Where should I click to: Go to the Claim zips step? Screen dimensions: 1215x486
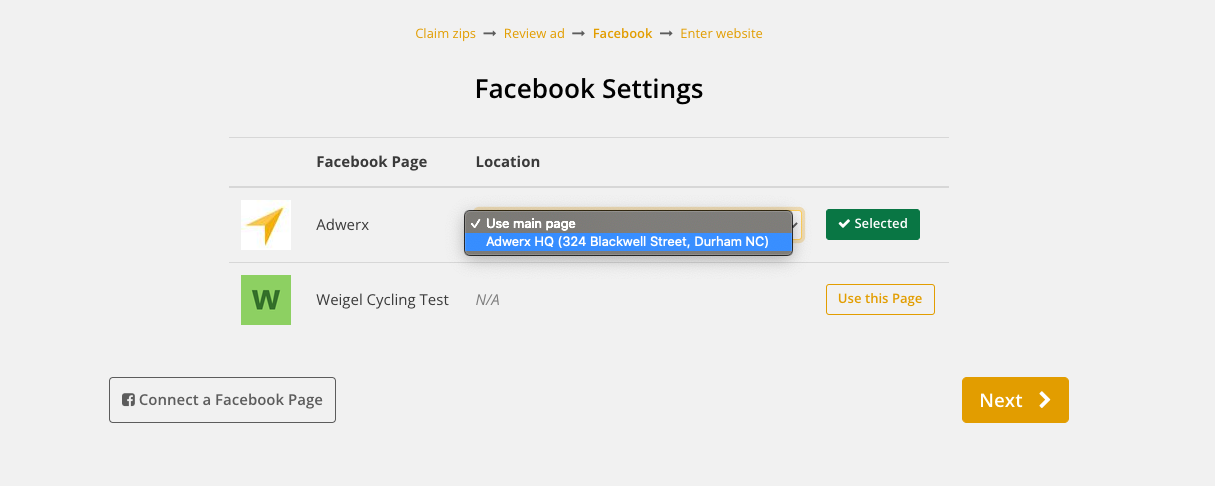tap(445, 33)
